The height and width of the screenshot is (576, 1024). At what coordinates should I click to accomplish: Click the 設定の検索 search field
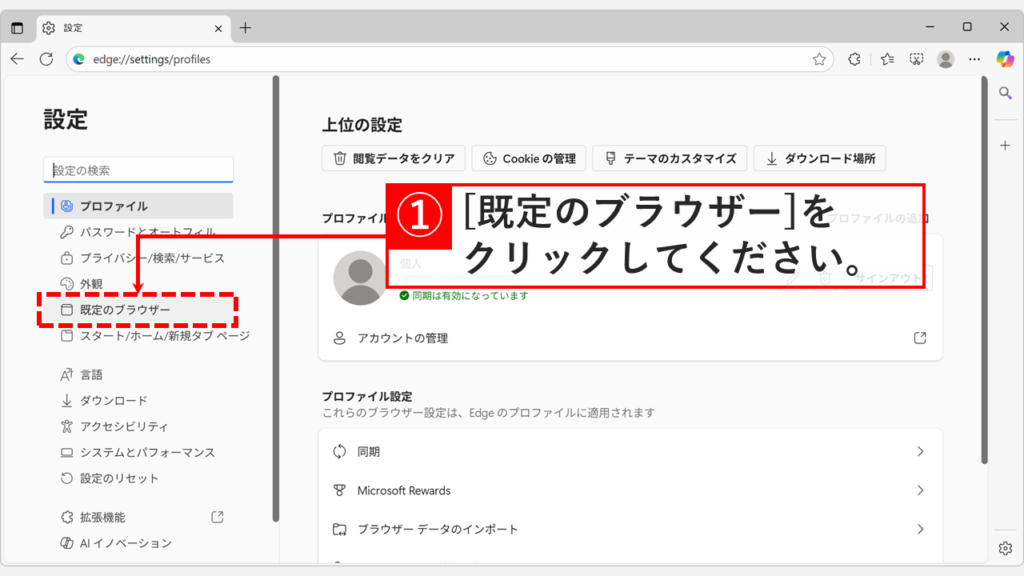coord(138,169)
